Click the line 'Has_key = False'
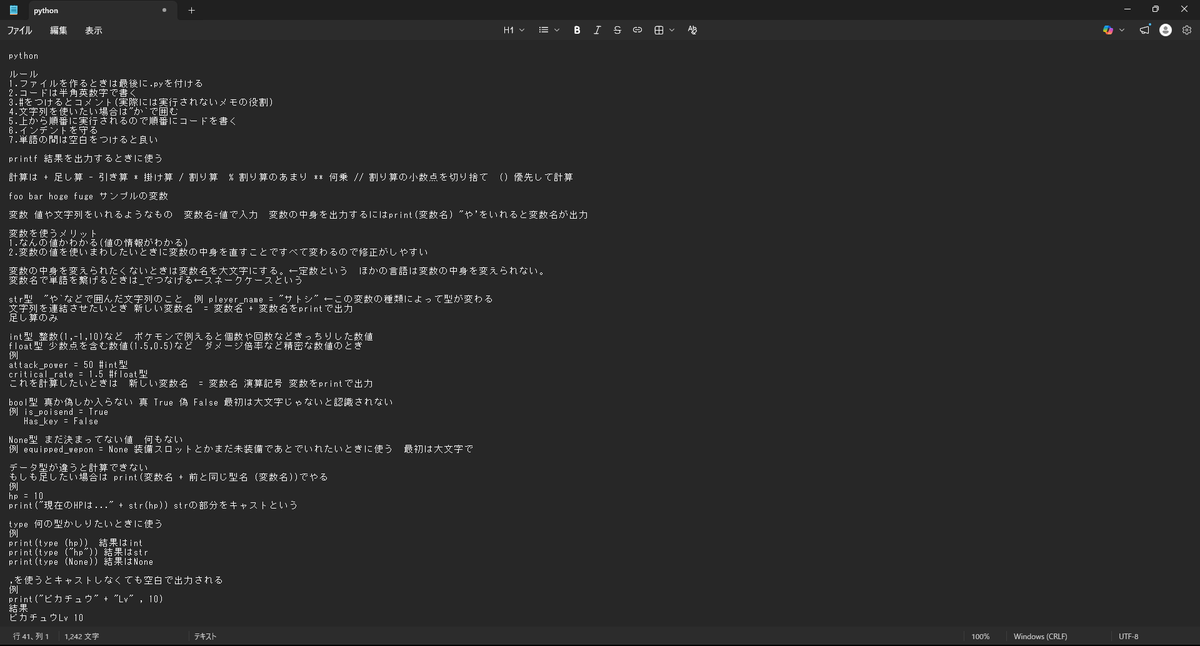The width and height of the screenshot is (1200, 646). pos(61,421)
